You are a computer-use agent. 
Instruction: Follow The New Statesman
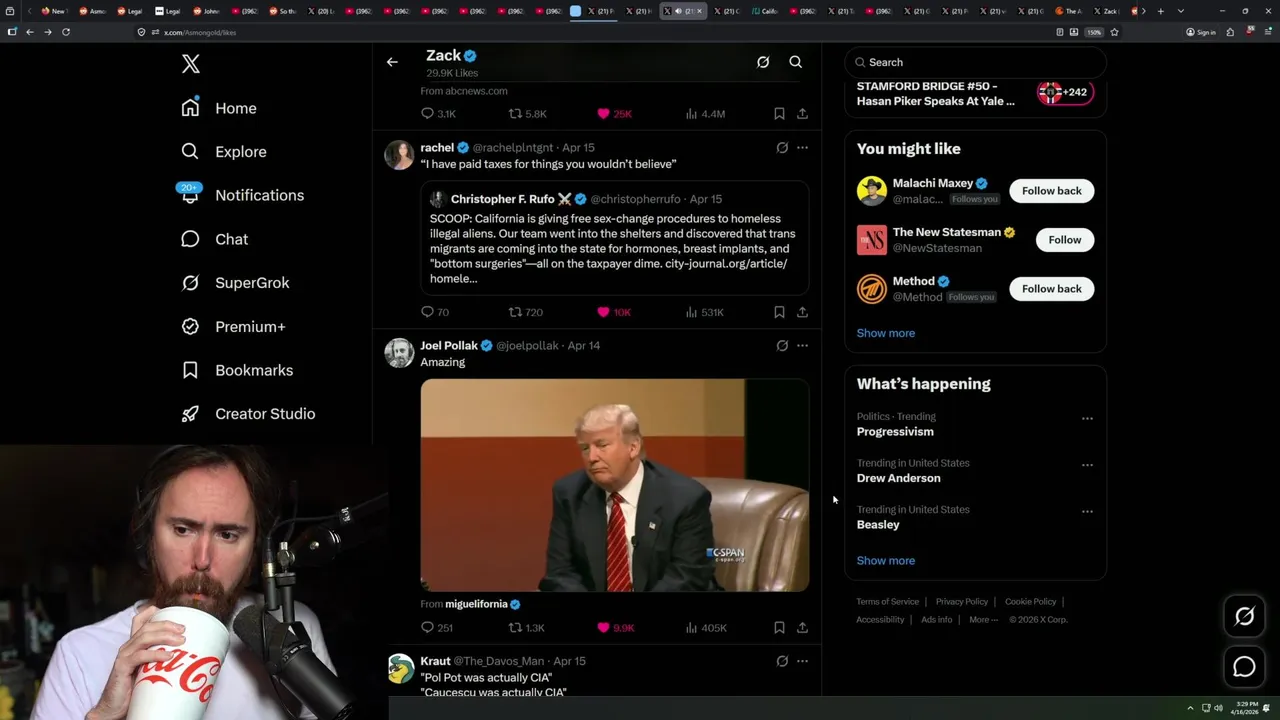tap(1065, 240)
